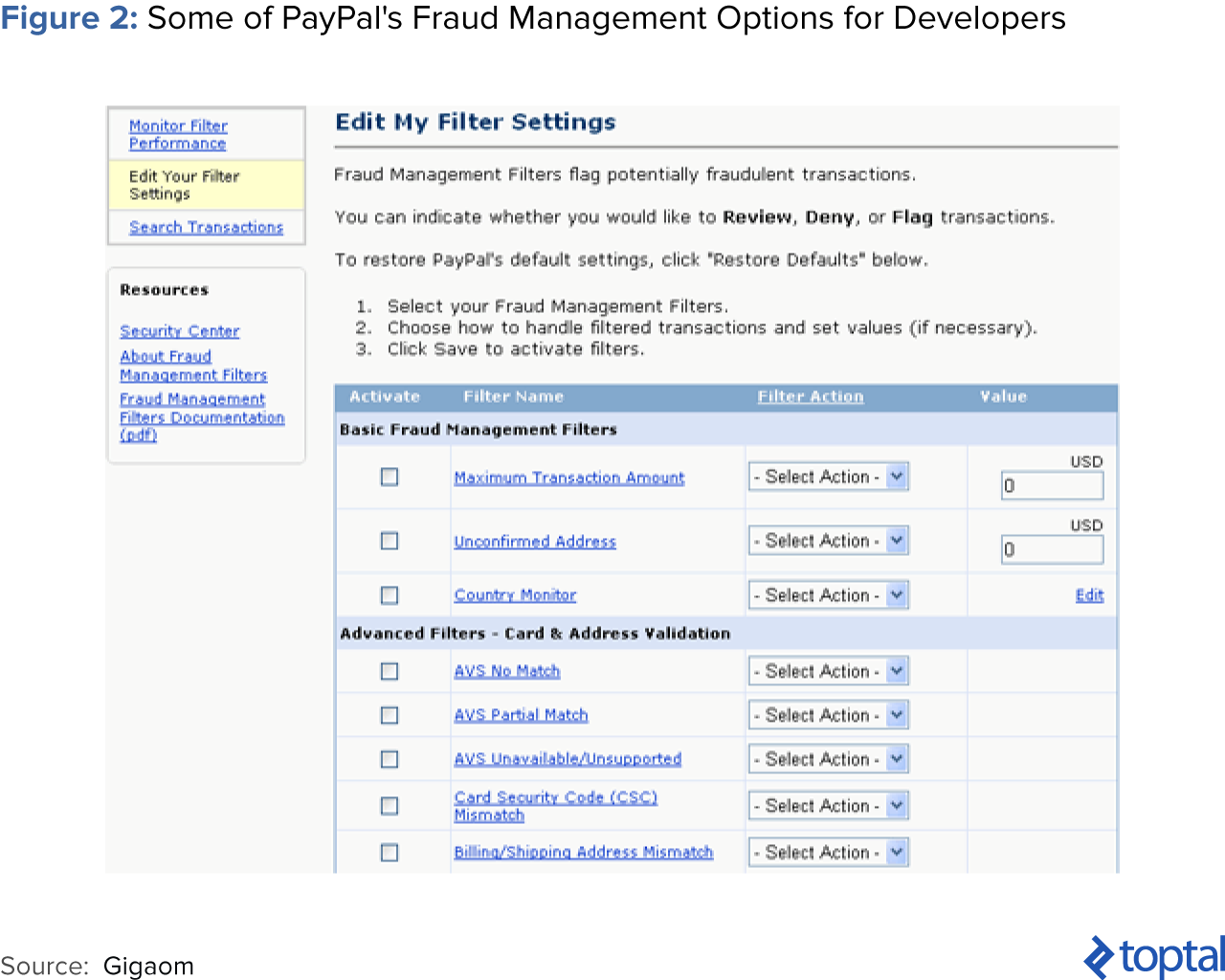Click the Activate column header
Image resolution: width=1225 pixels, height=980 pixels.
tap(385, 396)
